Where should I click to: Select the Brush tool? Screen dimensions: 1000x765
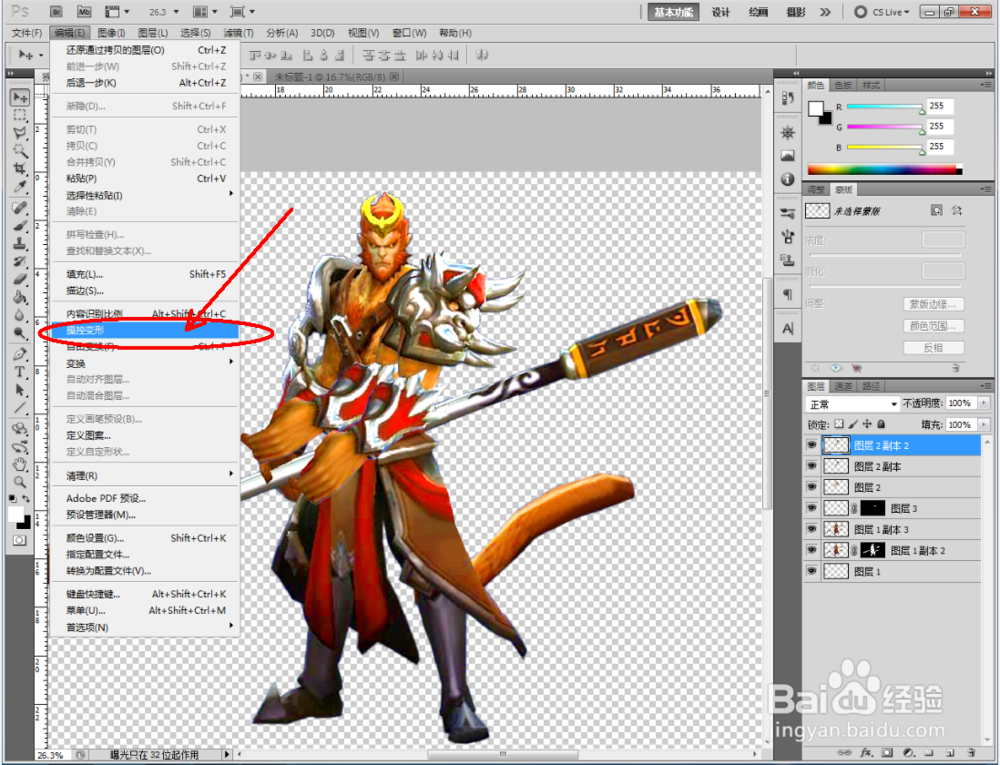20,226
